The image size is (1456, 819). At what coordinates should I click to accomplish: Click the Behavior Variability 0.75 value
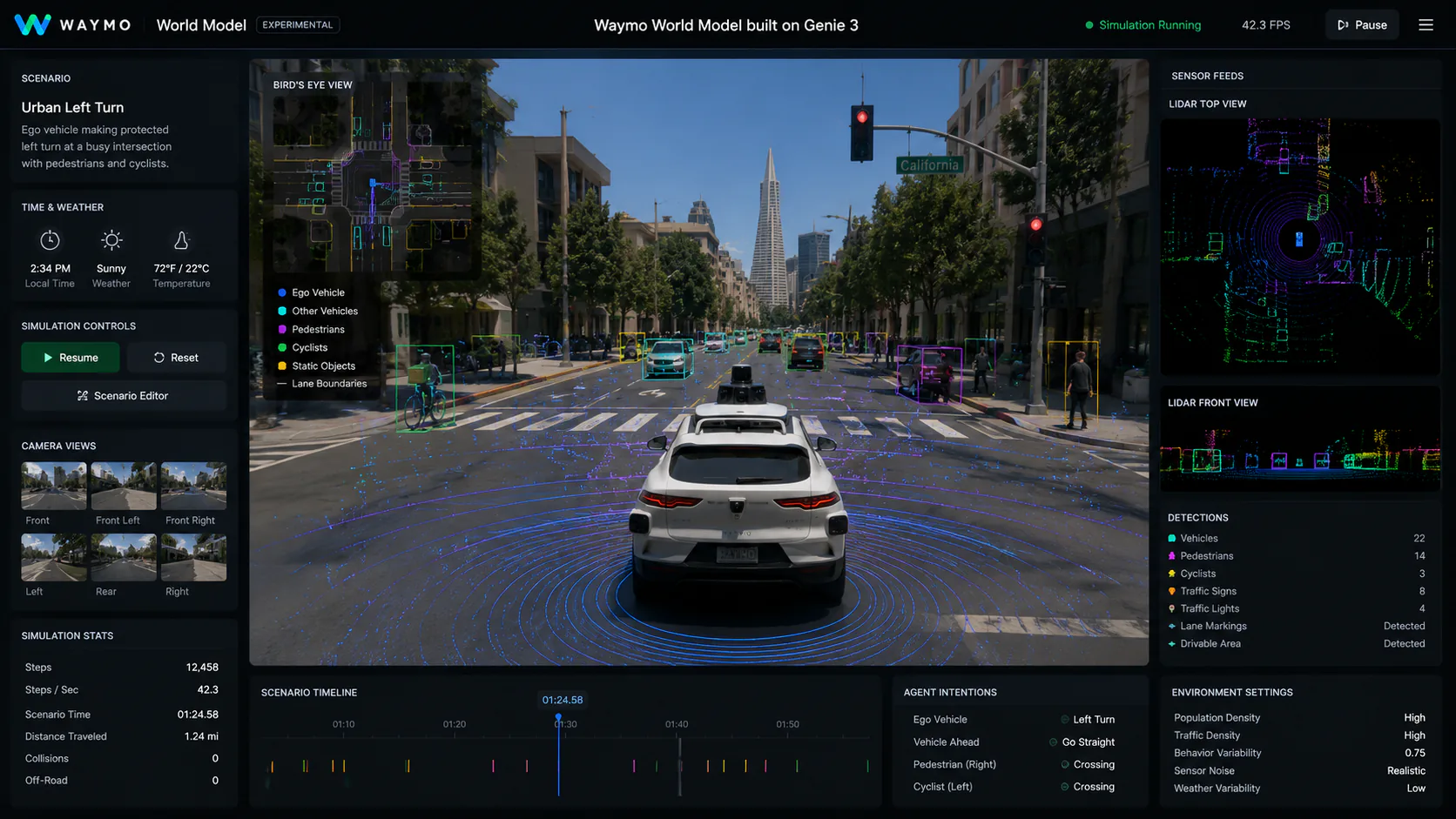point(1414,753)
